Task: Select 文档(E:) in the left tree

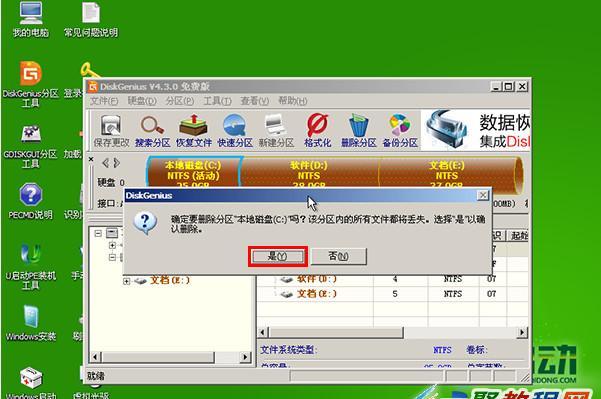Action: pos(170,280)
